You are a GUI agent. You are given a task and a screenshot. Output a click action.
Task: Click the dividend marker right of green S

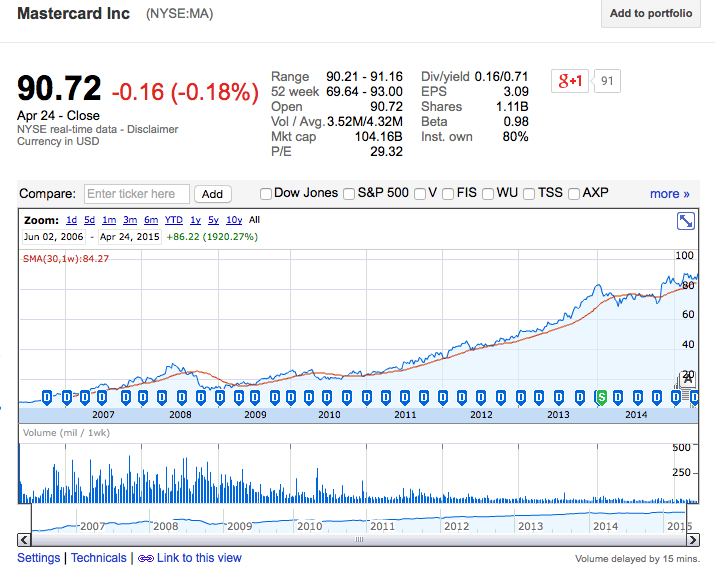(618, 398)
